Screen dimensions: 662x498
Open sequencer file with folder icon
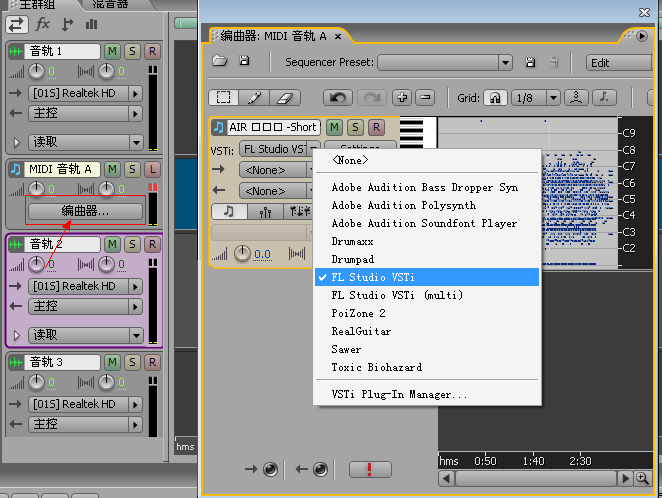220,61
